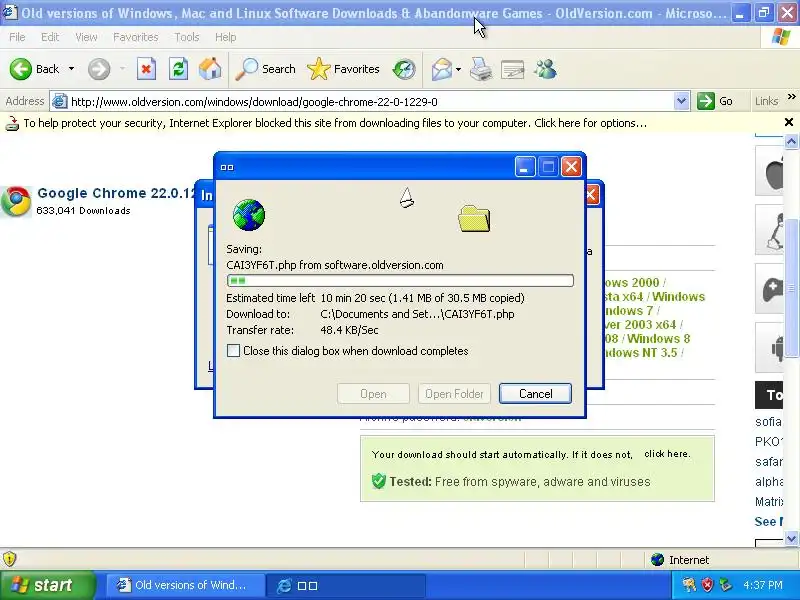Open the Help menu
Viewport: 800px width, 600px height.
(225, 37)
